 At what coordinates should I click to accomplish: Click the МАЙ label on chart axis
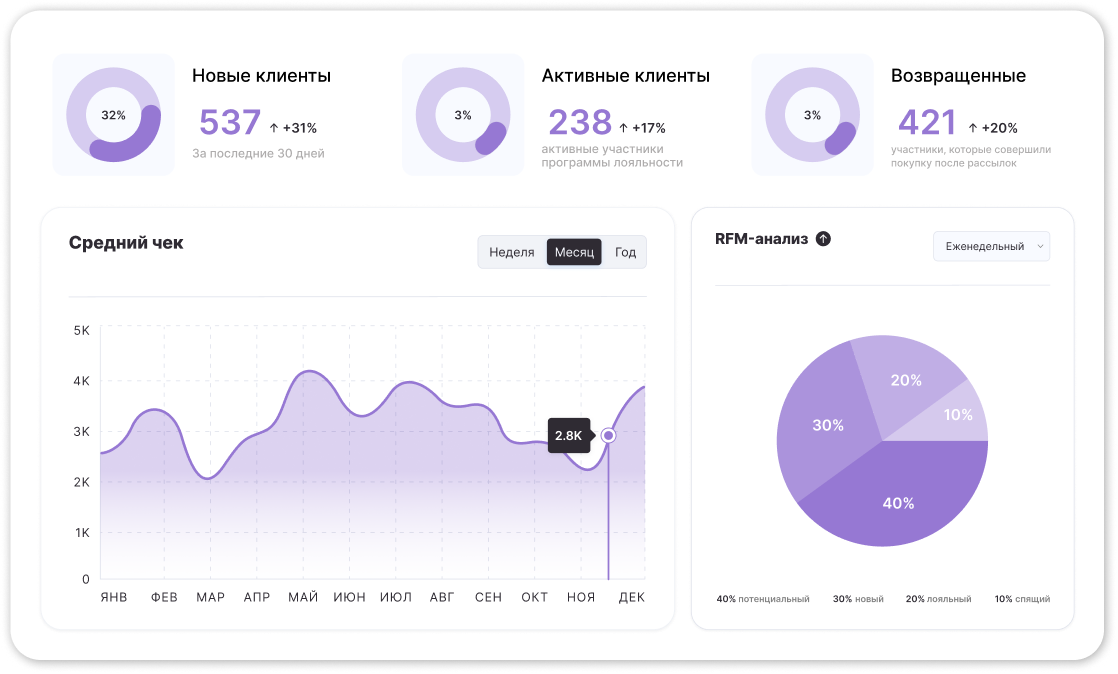click(302, 597)
